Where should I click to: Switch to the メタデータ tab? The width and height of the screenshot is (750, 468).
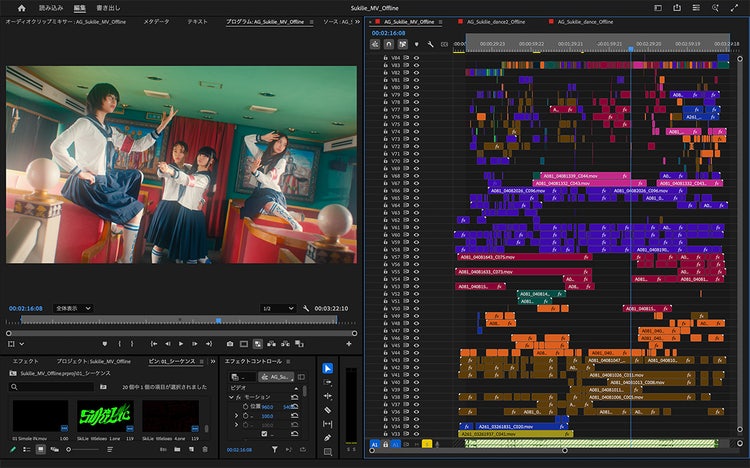click(156, 21)
